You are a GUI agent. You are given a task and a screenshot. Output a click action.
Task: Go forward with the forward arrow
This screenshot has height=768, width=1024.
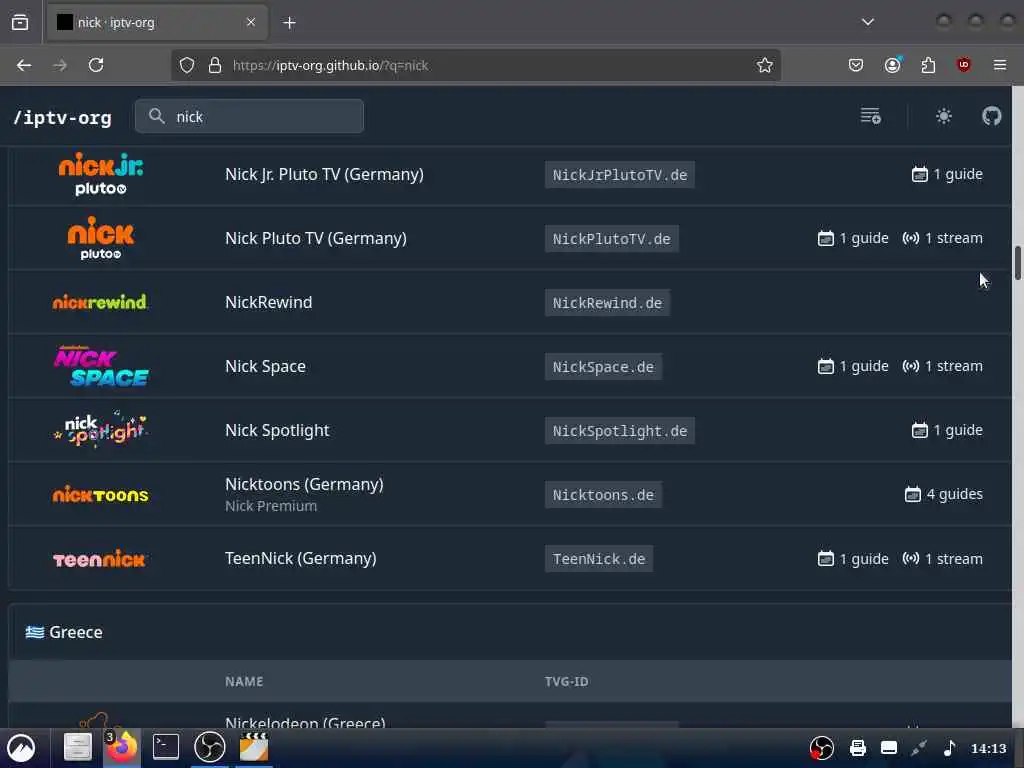60,65
